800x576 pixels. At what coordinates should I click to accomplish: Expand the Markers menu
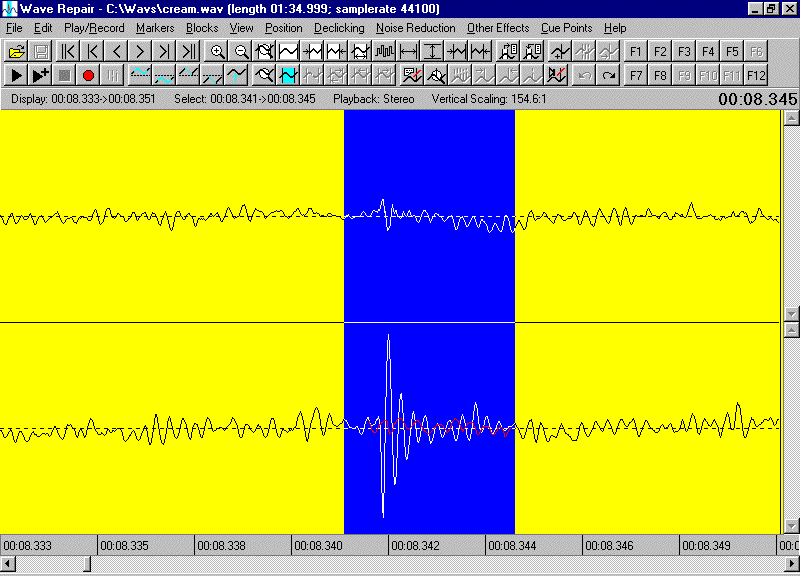154,28
